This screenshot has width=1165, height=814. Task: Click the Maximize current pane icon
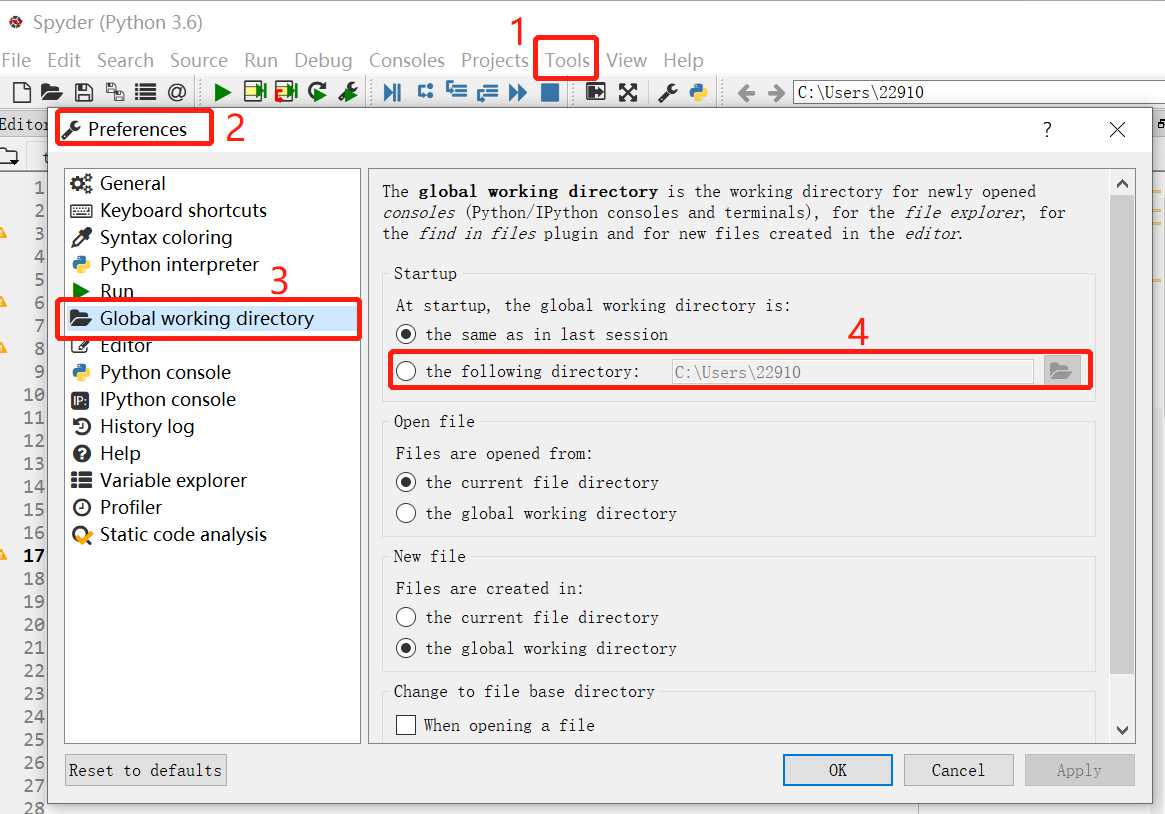tap(596, 92)
